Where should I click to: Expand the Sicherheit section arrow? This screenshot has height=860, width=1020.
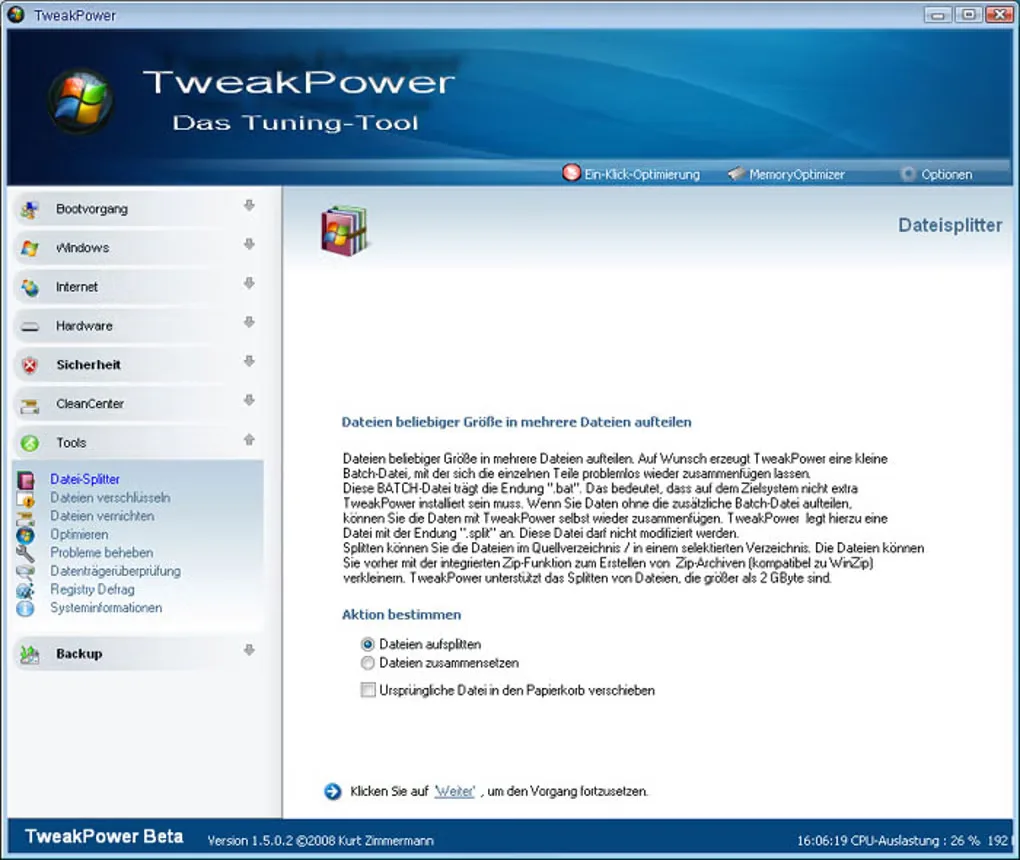click(x=249, y=362)
